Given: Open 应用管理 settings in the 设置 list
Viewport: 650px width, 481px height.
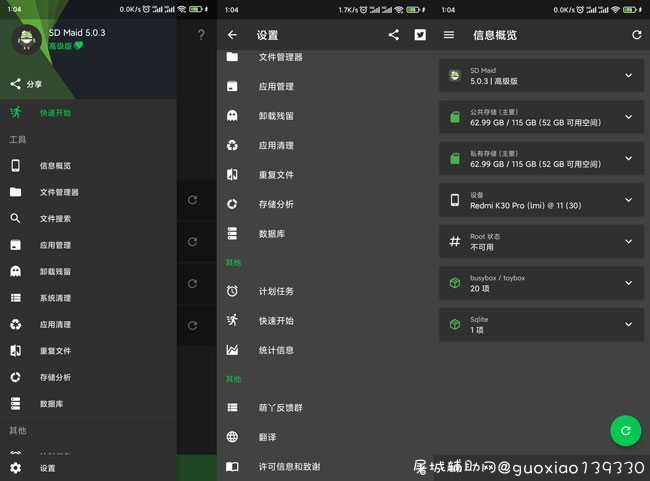Looking at the screenshot, I should 325,86.
